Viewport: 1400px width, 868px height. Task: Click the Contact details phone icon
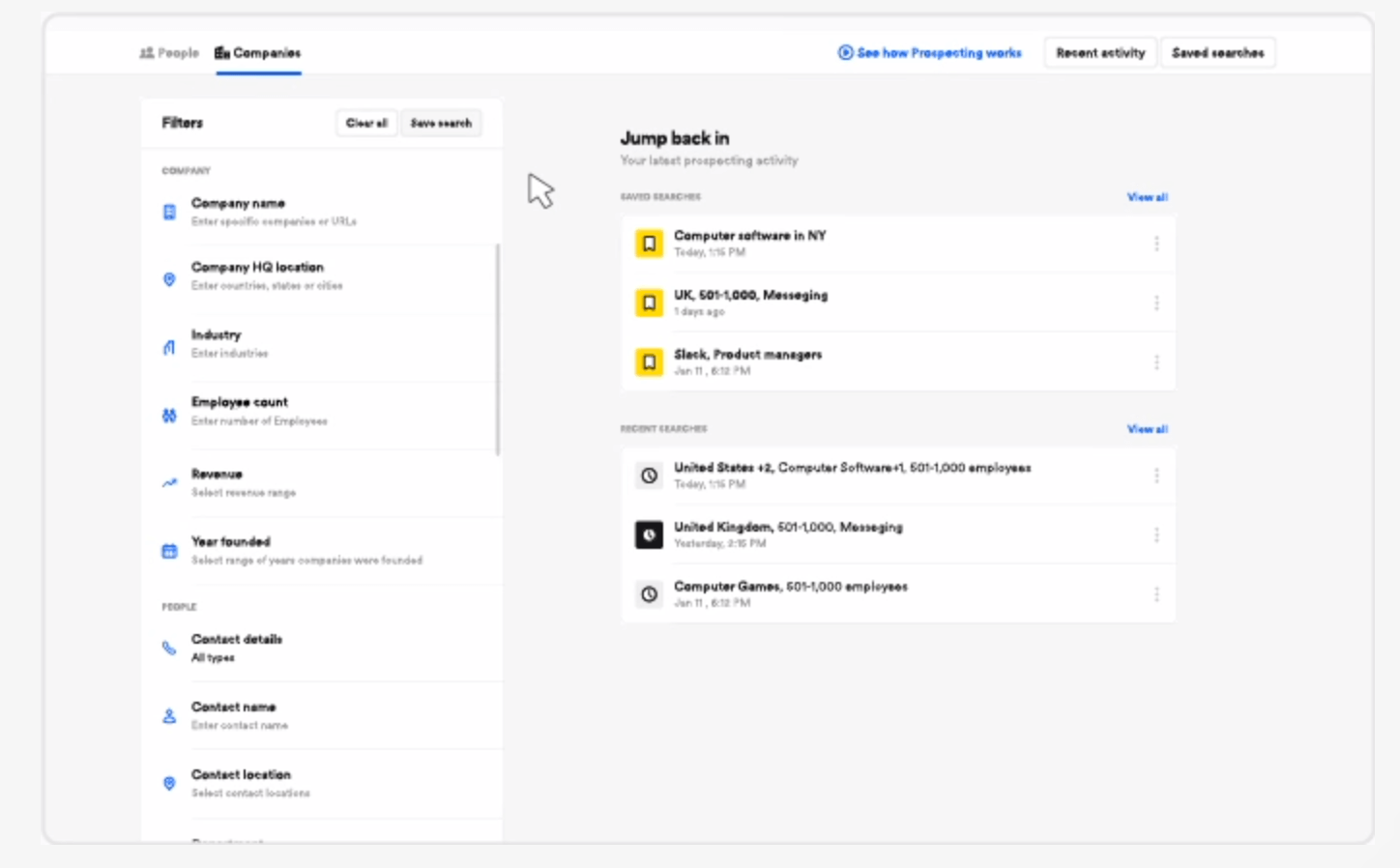pos(169,648)
